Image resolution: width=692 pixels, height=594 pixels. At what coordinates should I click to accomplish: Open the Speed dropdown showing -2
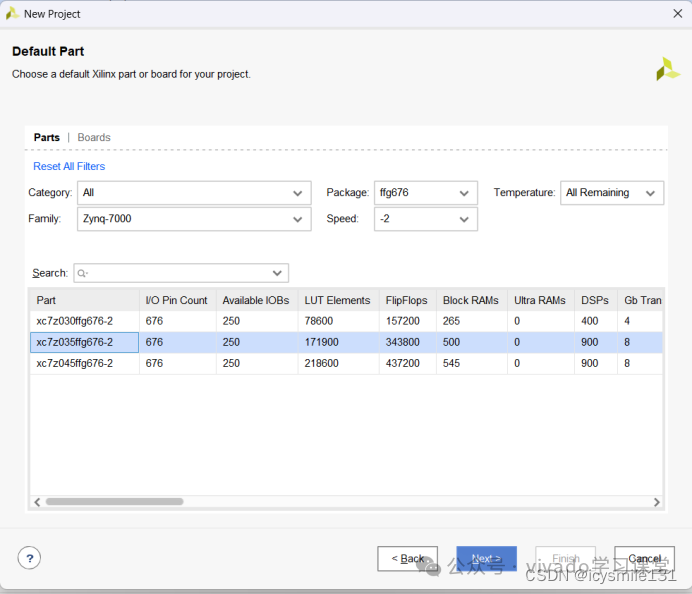[x=426, y=219]
